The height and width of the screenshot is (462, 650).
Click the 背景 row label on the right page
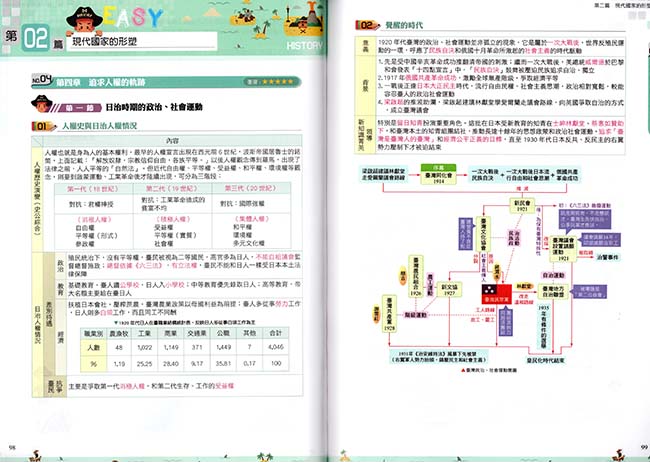pyautogui.click(x=366, y=85)
